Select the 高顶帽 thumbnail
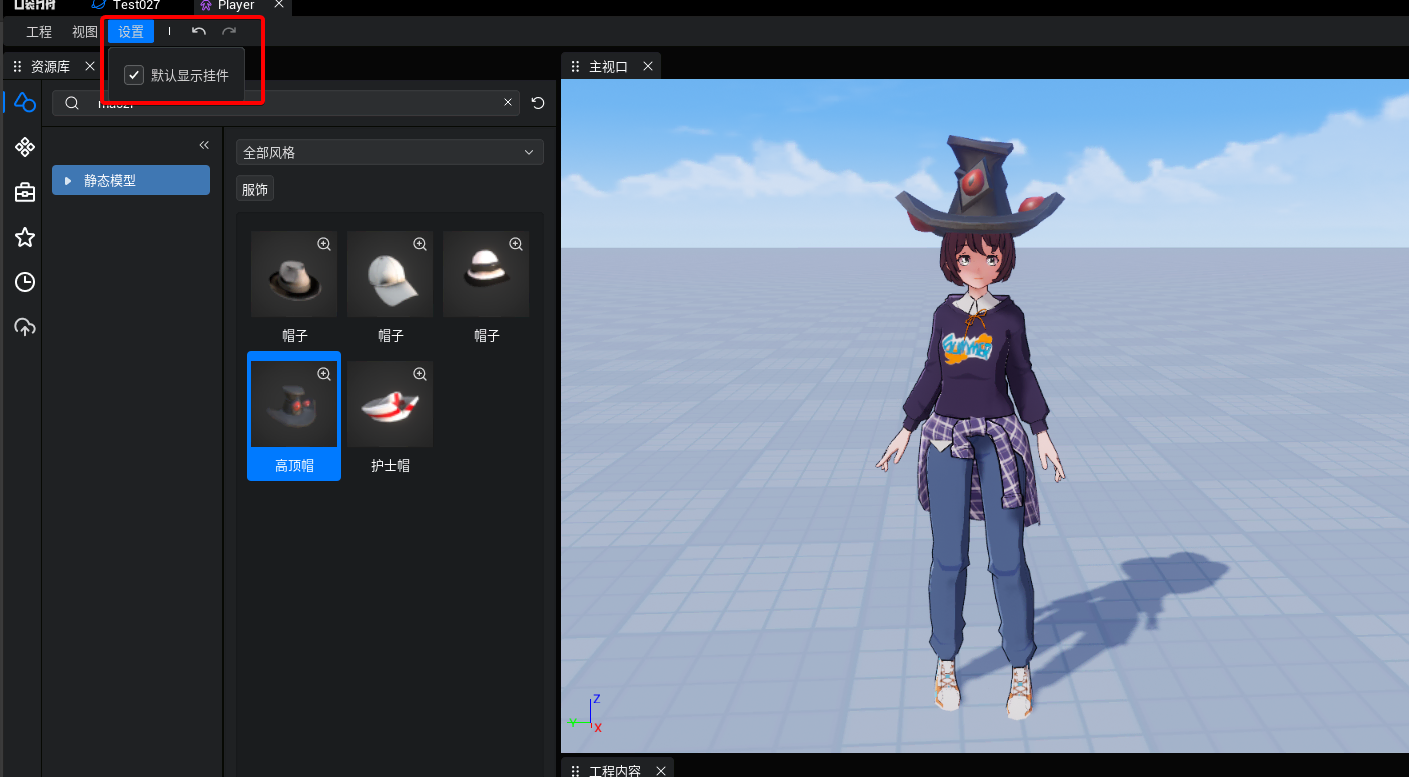Viewport: 1409px width, 777px height. tap(294, 404)
